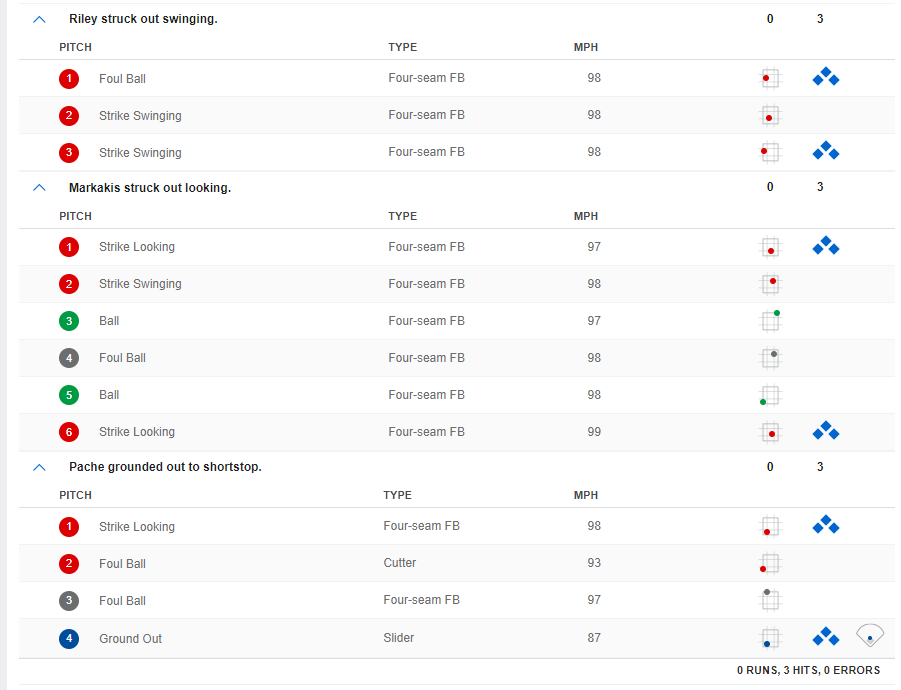Click the strike zone icon for Riley's first pitch

[x=769, y=78]
